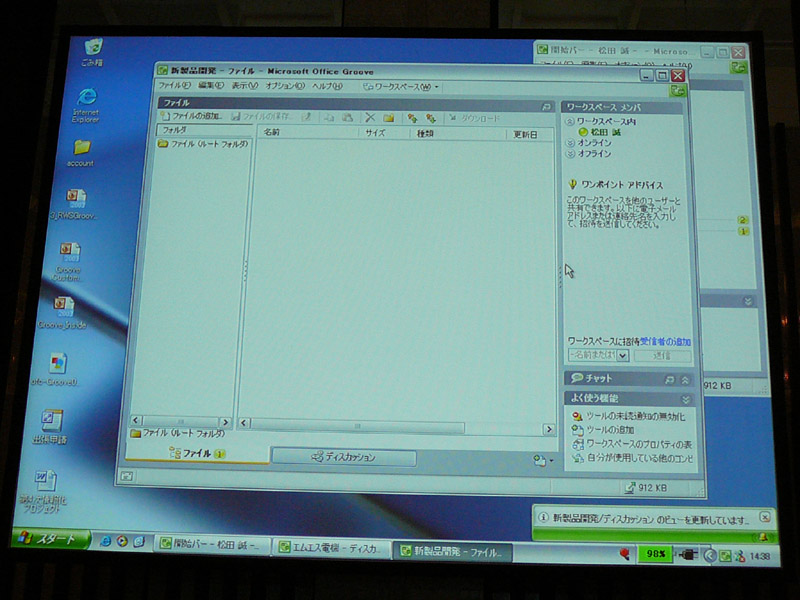
Task: Open the ごみ箱 recycle bin desktop icon
Action: click(x=92, y=53)
